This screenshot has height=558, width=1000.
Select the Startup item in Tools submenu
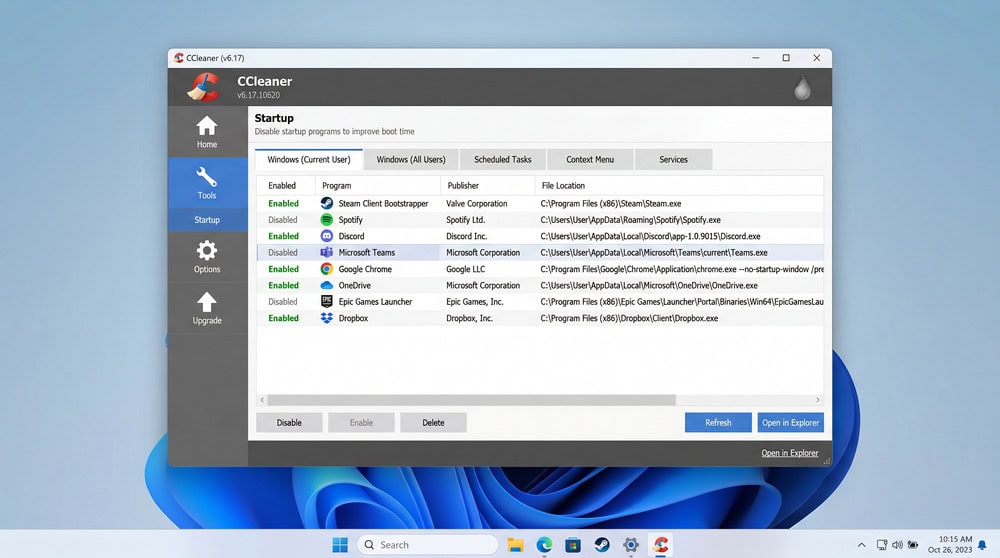coord(207,219)
